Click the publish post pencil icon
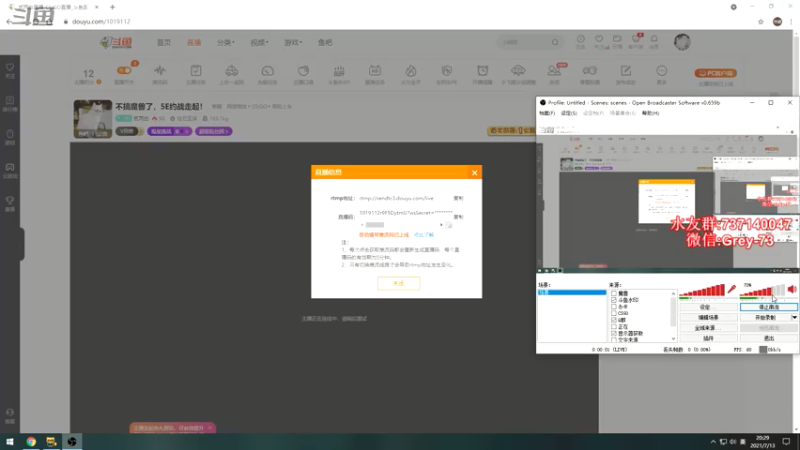 (626, 70)
